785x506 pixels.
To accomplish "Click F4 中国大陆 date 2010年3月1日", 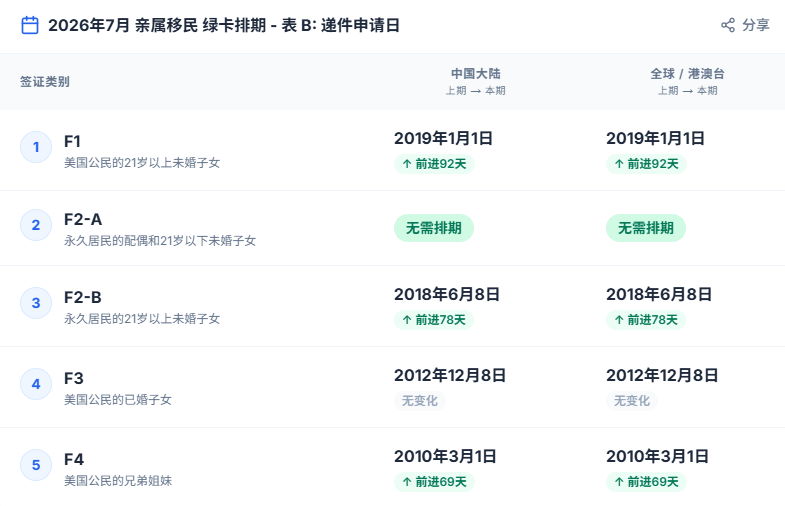I will (x=445, y=456).
